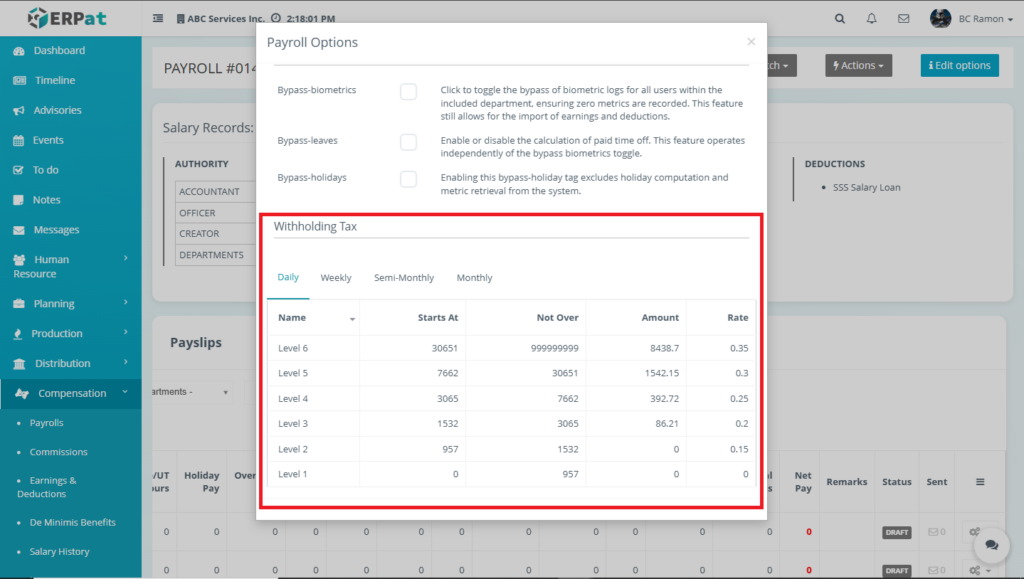Select the Level 1 row name
This screenshot has width=1024, height=579.
292,475
